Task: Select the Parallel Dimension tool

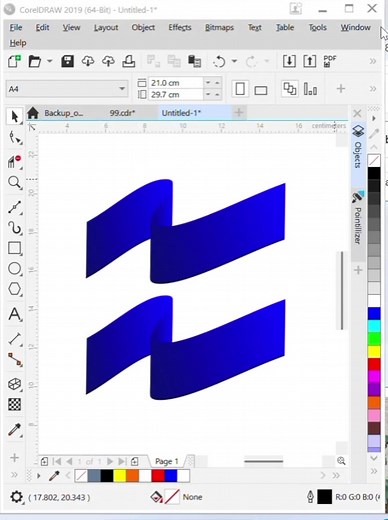Action: 14,339
